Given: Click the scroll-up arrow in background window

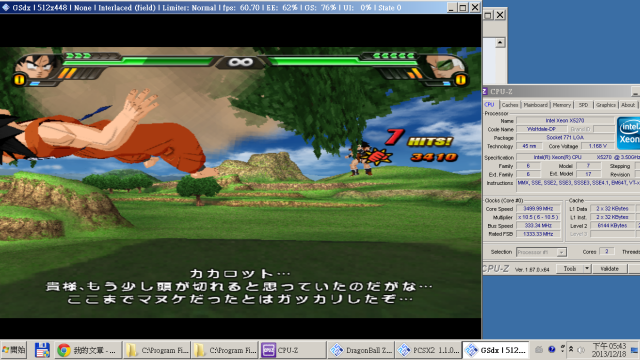Looking at the screenshot, I should (x=500, y=42).
